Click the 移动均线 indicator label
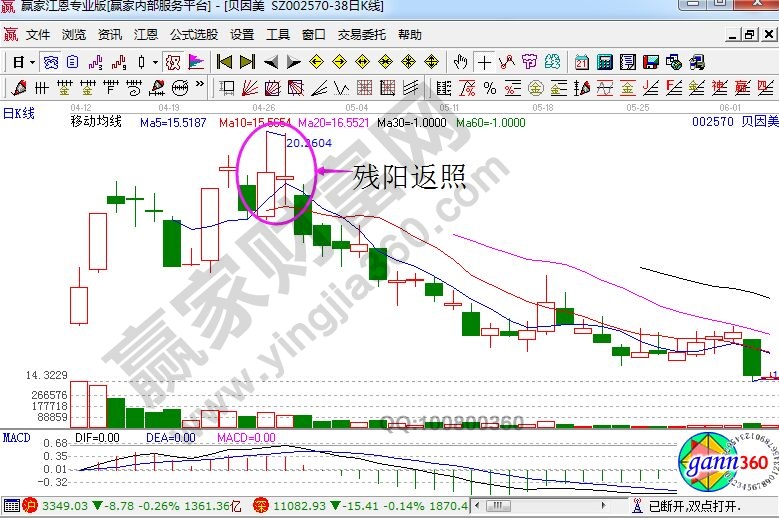779x518 pixels. (96, 122)
